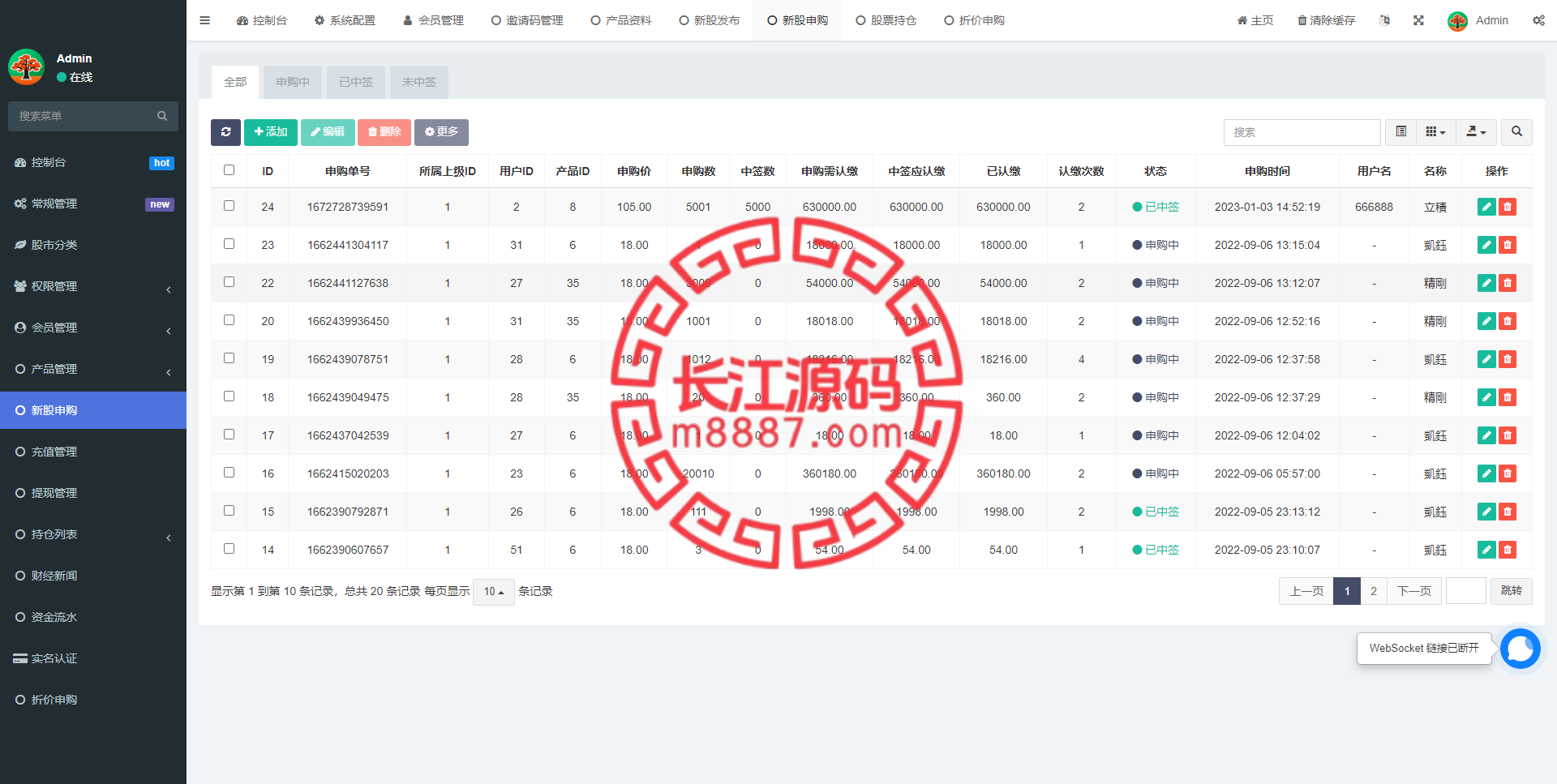Open 实名认证 in the sidebar

click(93, 658)
